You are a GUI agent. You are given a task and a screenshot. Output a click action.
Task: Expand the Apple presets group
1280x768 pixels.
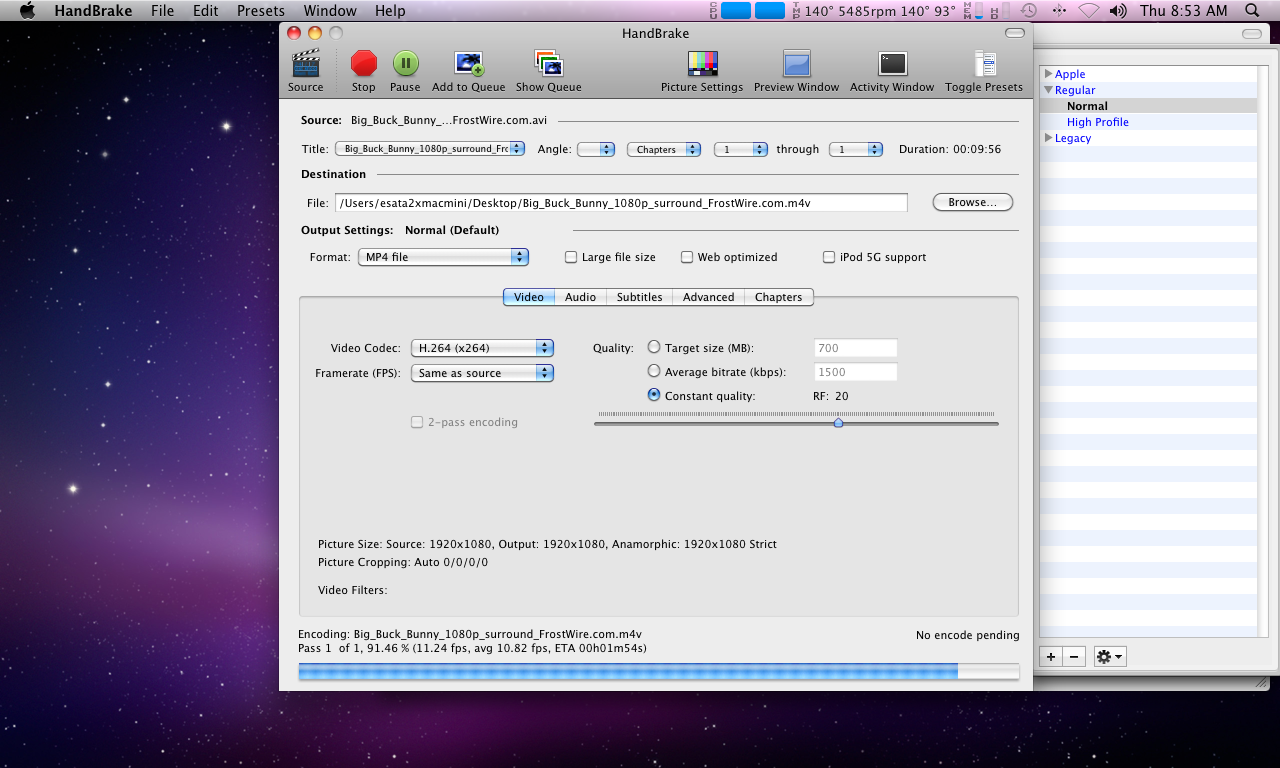click(x=1048, y=74)
